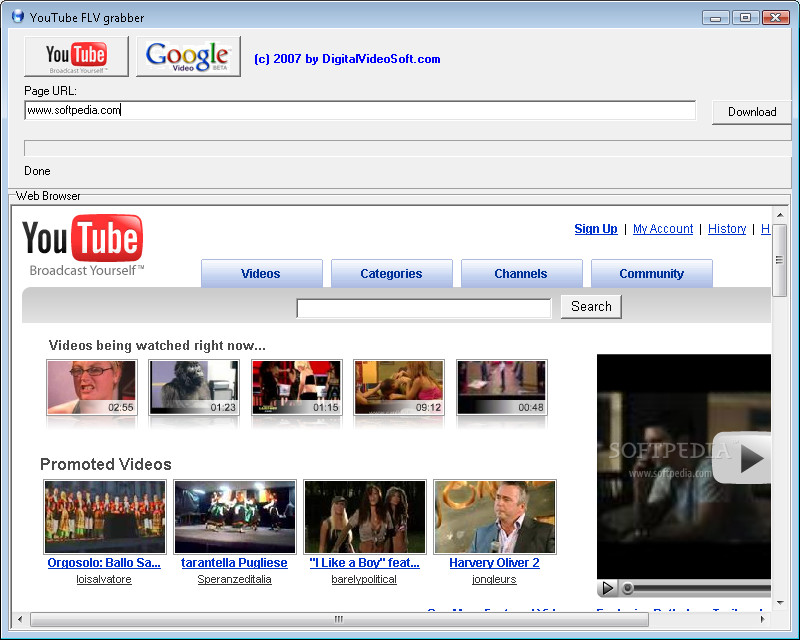Click the Orgosolo: Ballo Sa... title link
This screenshot has width=800, height=640.
tap(104, 562)
